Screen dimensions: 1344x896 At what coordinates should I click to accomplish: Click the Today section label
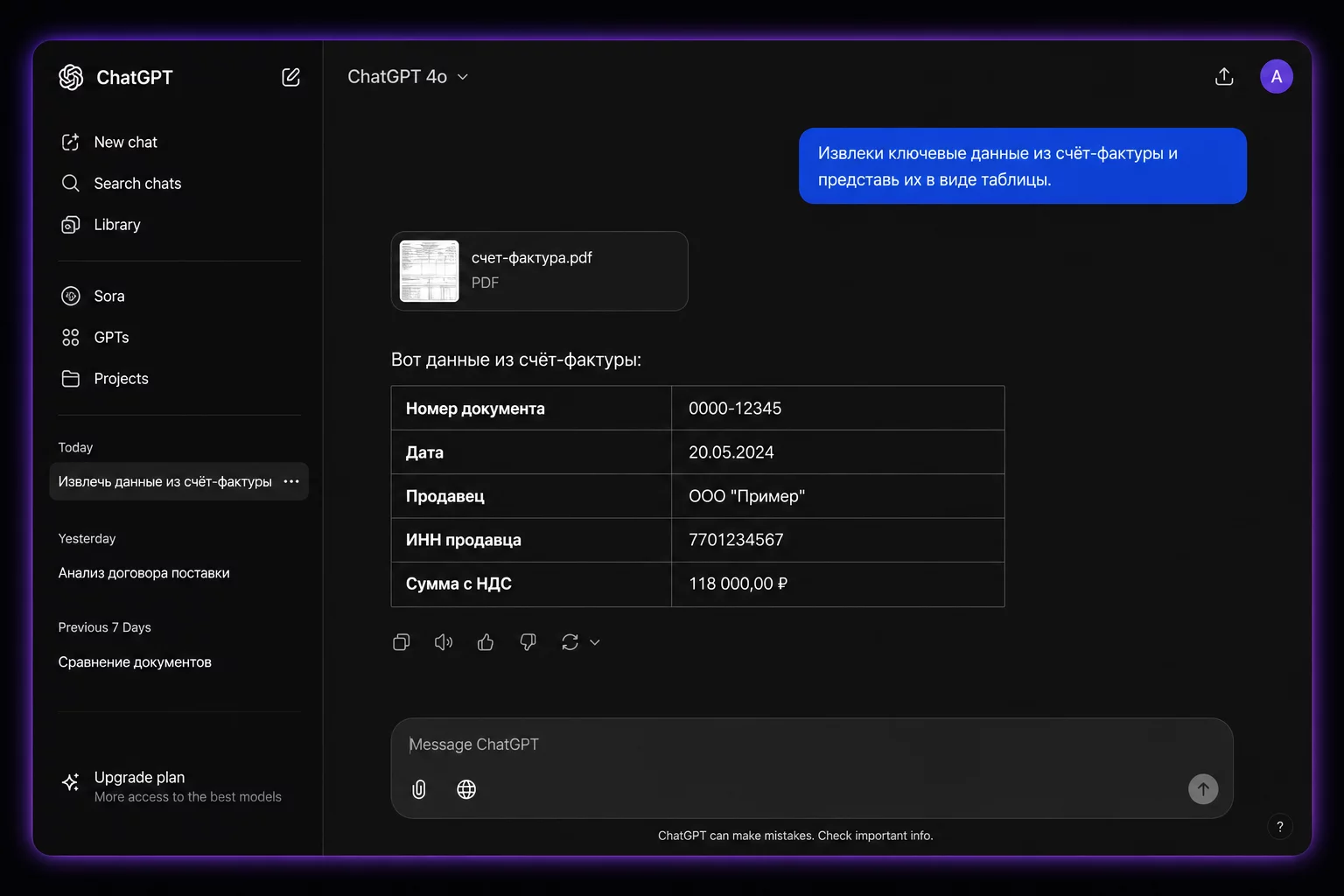coord(75,447)
